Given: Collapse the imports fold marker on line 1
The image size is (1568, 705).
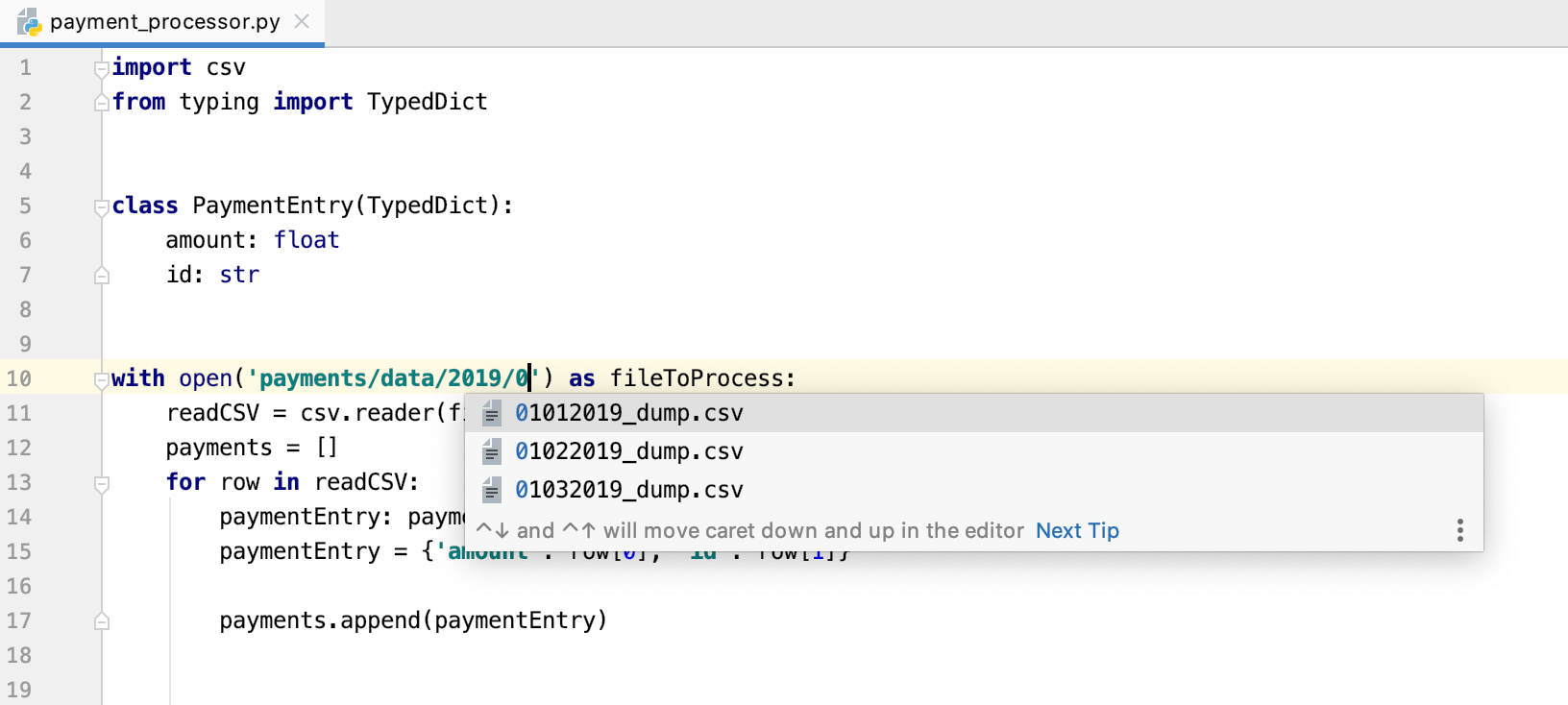Looking at the screenshot, I should [102, 68].
